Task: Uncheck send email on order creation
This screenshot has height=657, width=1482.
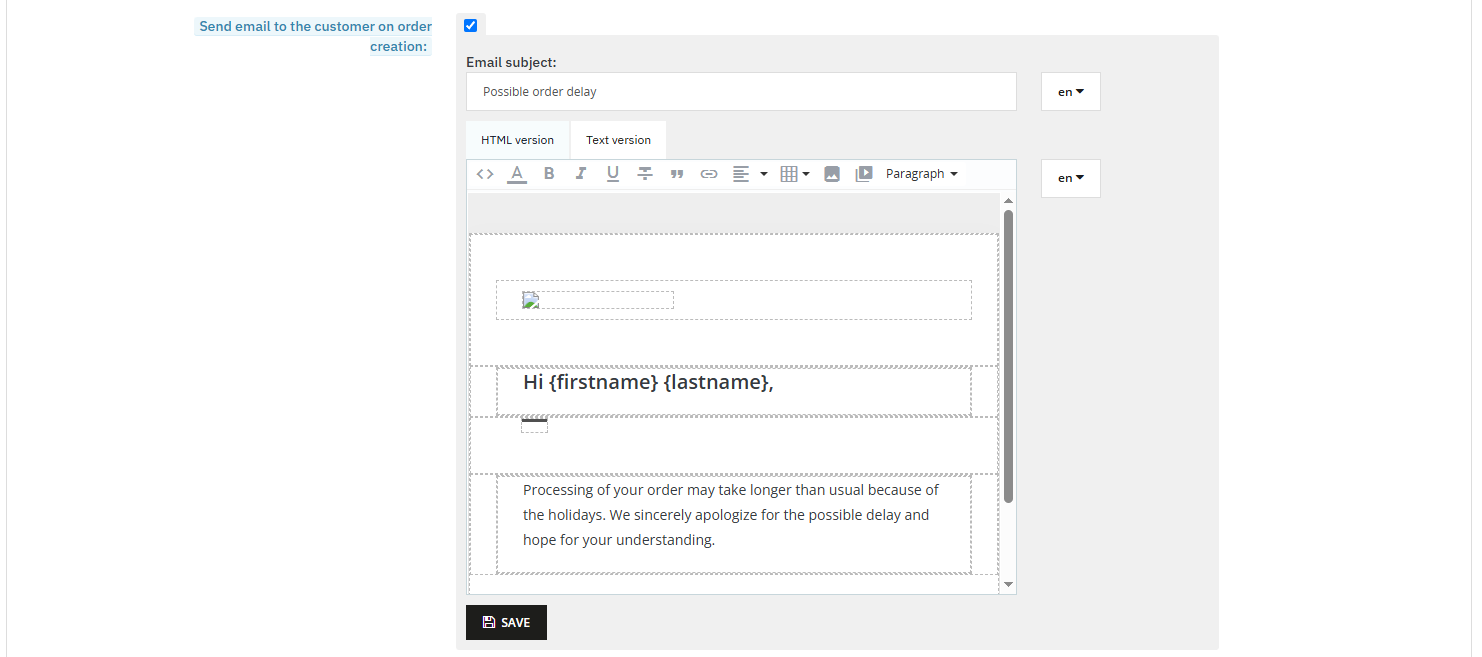Action: (471, 26)
